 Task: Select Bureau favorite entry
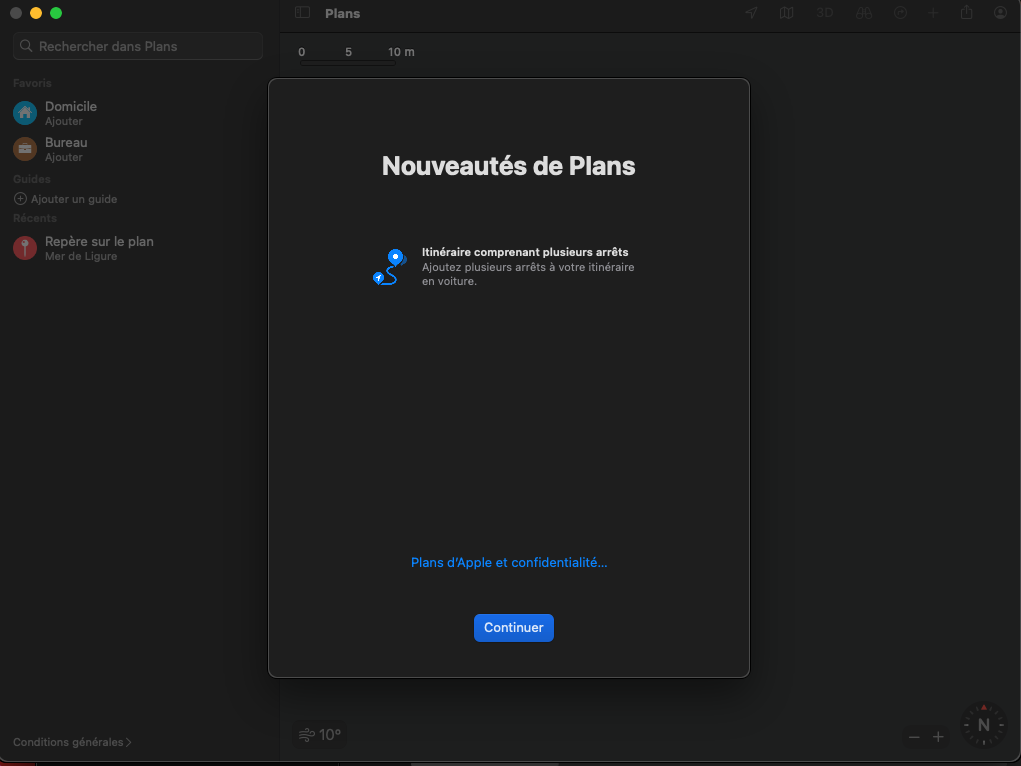[x=137, y=149]
